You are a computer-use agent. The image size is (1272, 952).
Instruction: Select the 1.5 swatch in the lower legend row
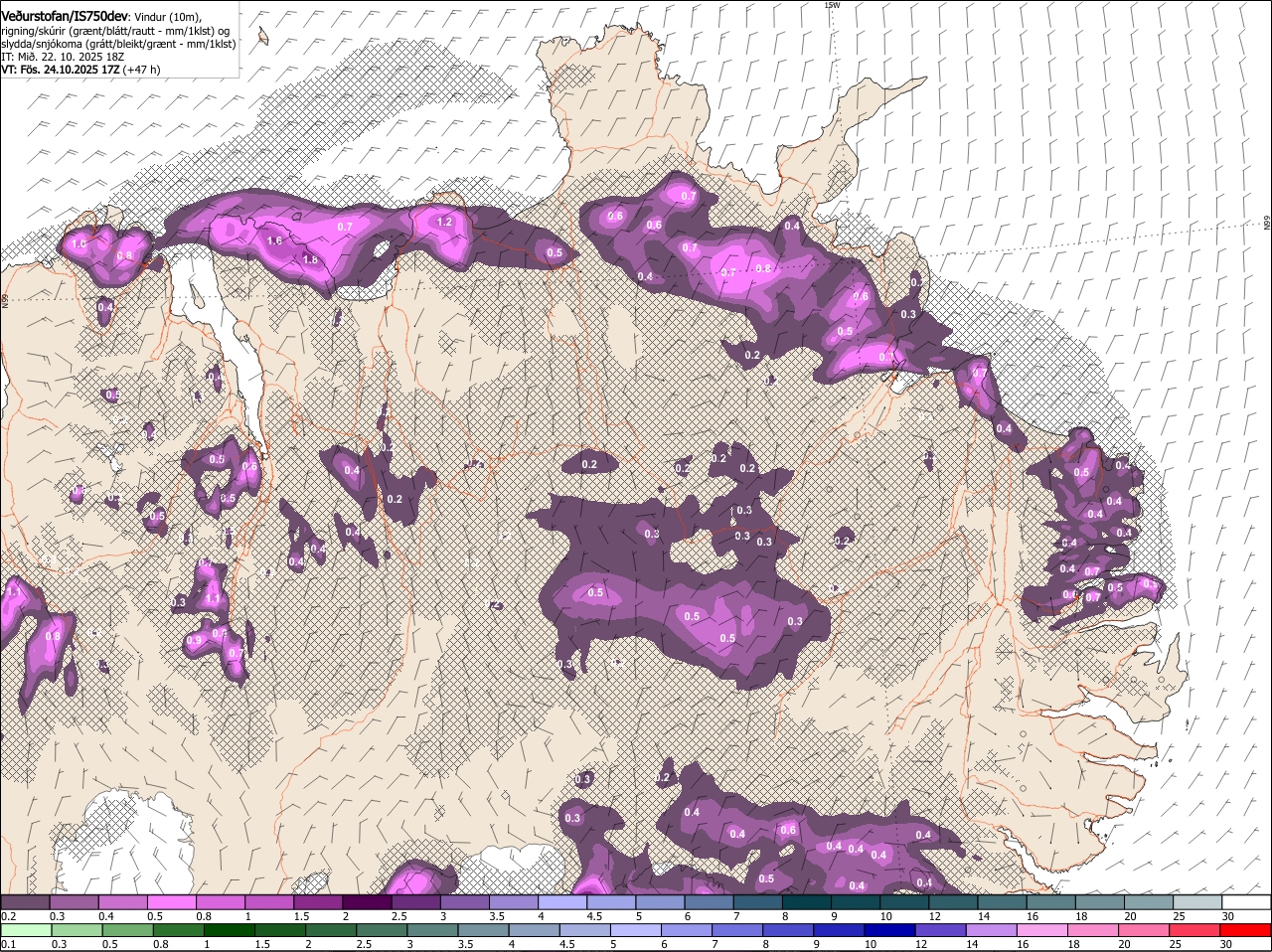[x=280, y=930]
